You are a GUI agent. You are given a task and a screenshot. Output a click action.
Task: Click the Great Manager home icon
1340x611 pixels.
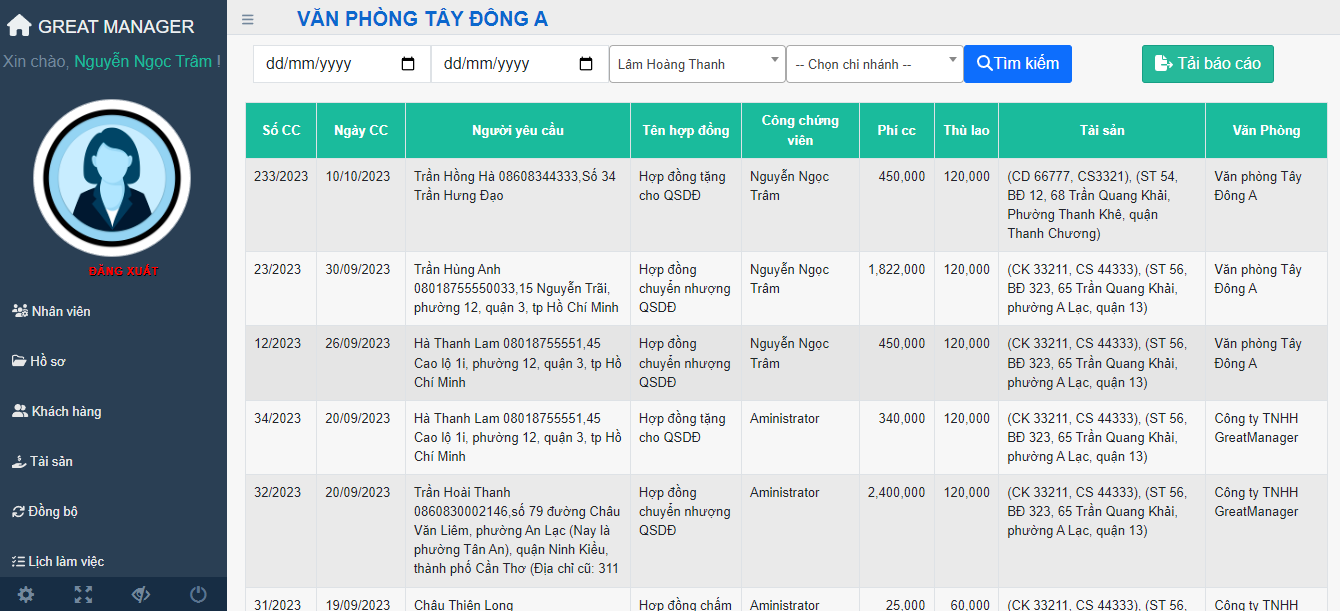(19, 25)
